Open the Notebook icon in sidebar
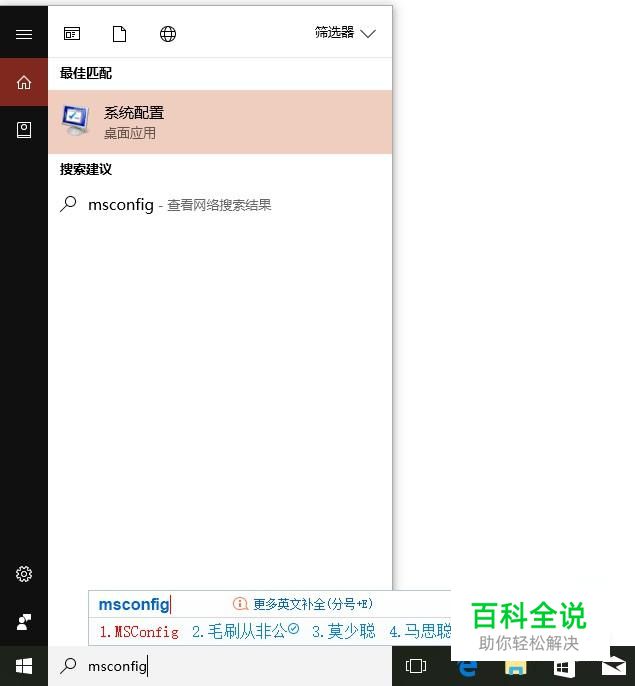The height and width of the screenshot is (686, 635). click(24, 130)
